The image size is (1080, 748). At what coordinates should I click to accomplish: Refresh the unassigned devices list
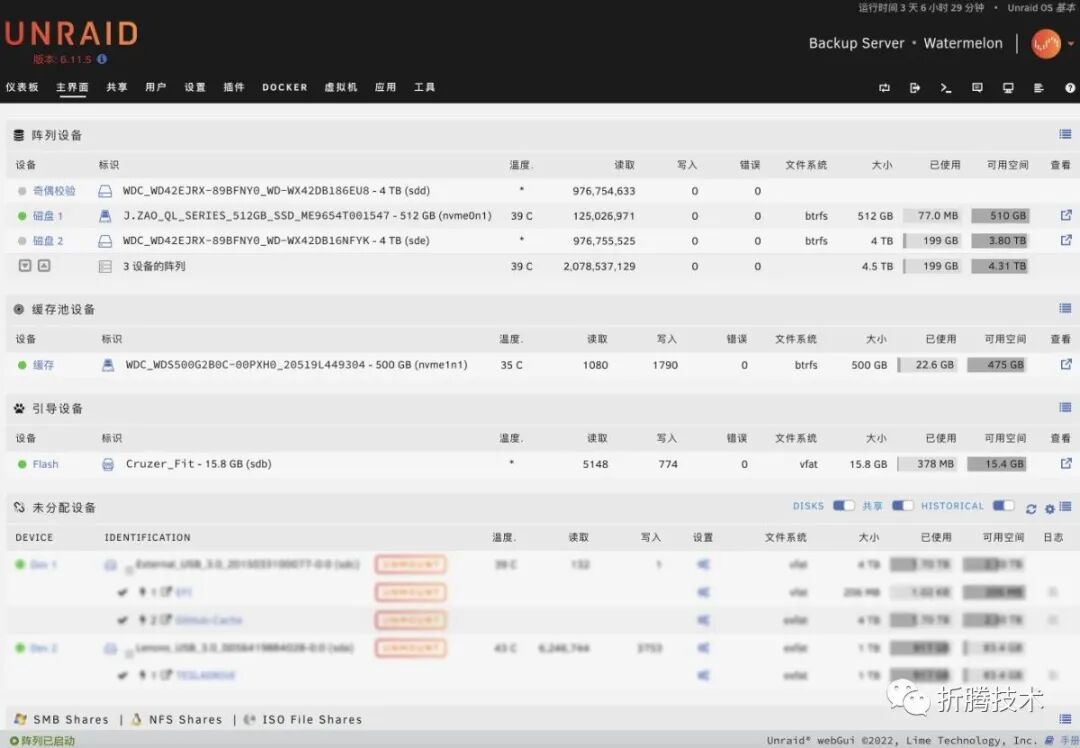1030,509
